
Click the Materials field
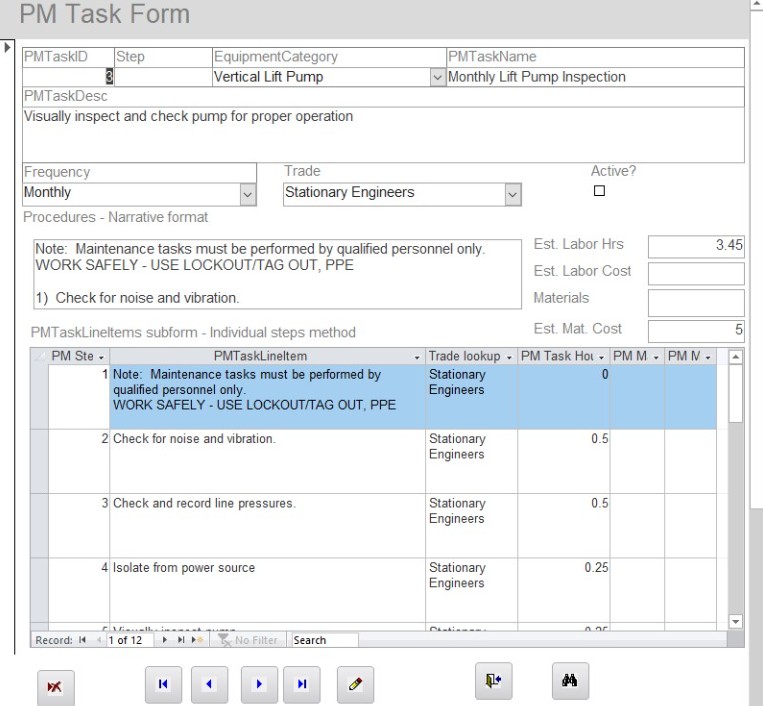point(696,303)
